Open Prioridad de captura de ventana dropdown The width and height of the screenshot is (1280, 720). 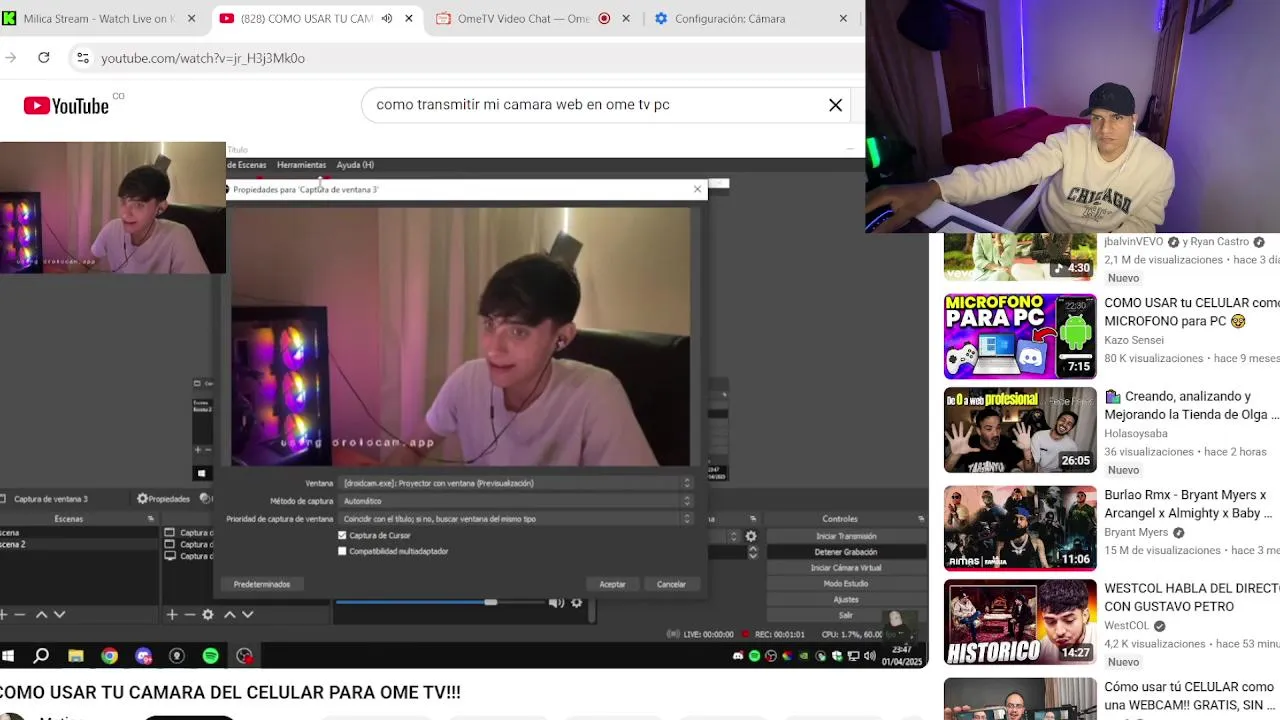[x=516, y=519]
